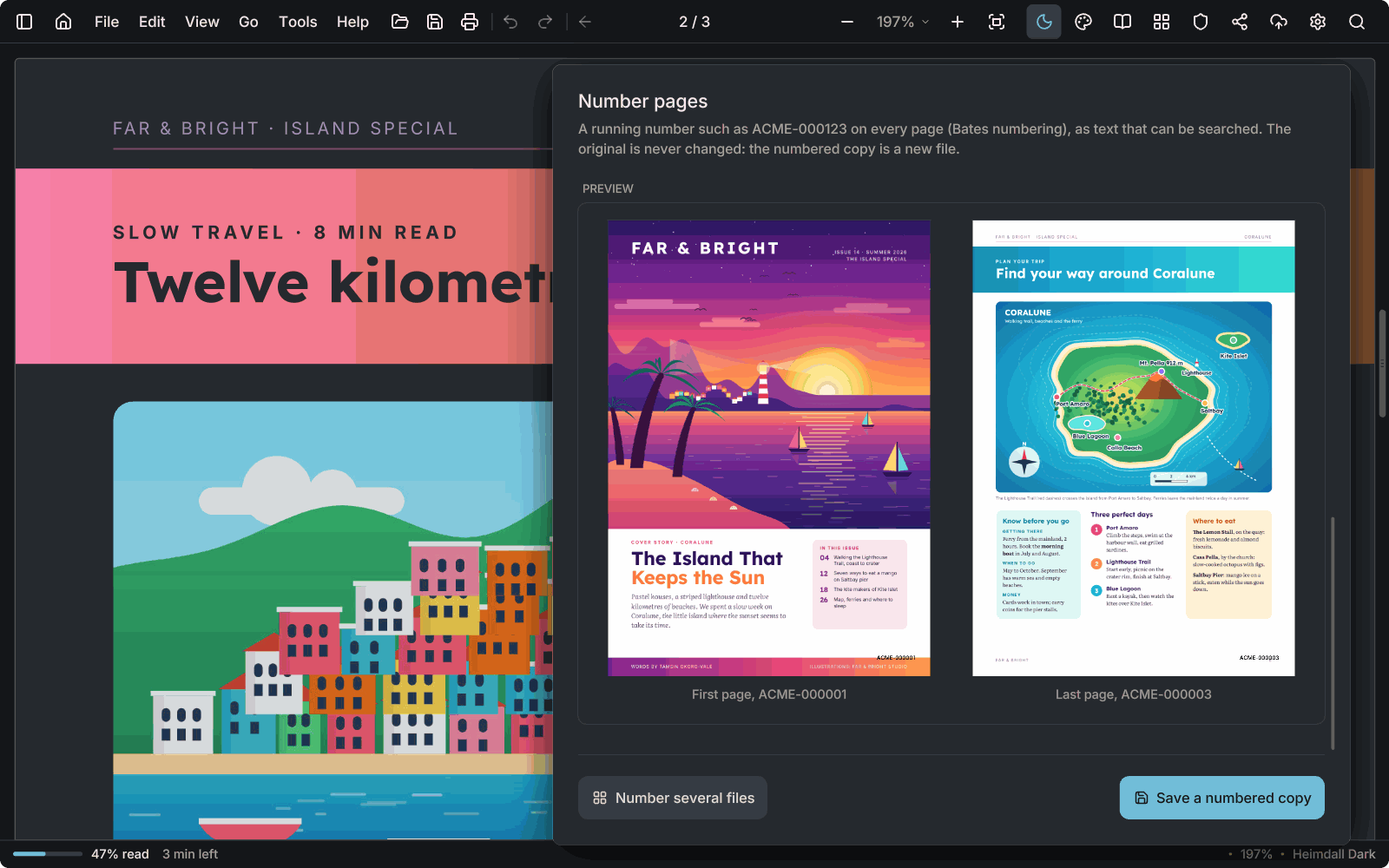Share the document via share icon

[1240, 22]
